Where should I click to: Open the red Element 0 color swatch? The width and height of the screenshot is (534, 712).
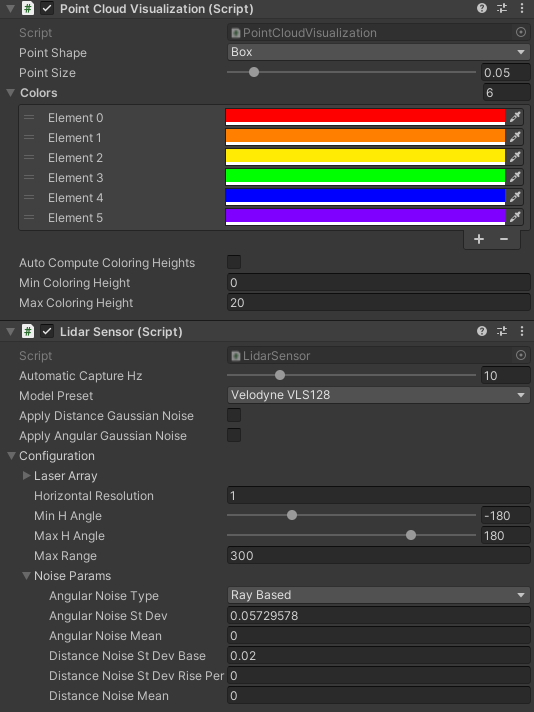pos(366,117)
